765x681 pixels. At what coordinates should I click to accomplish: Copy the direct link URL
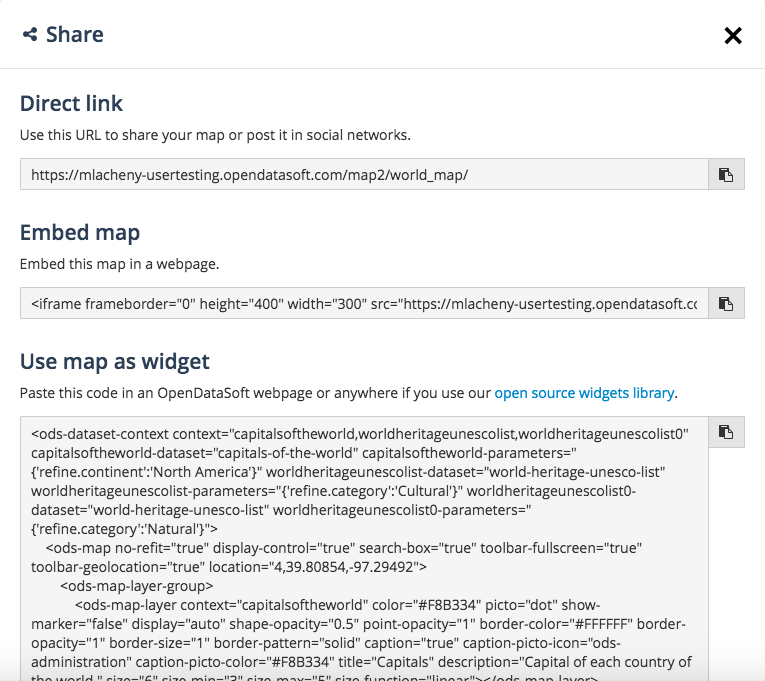coord(726,174)
